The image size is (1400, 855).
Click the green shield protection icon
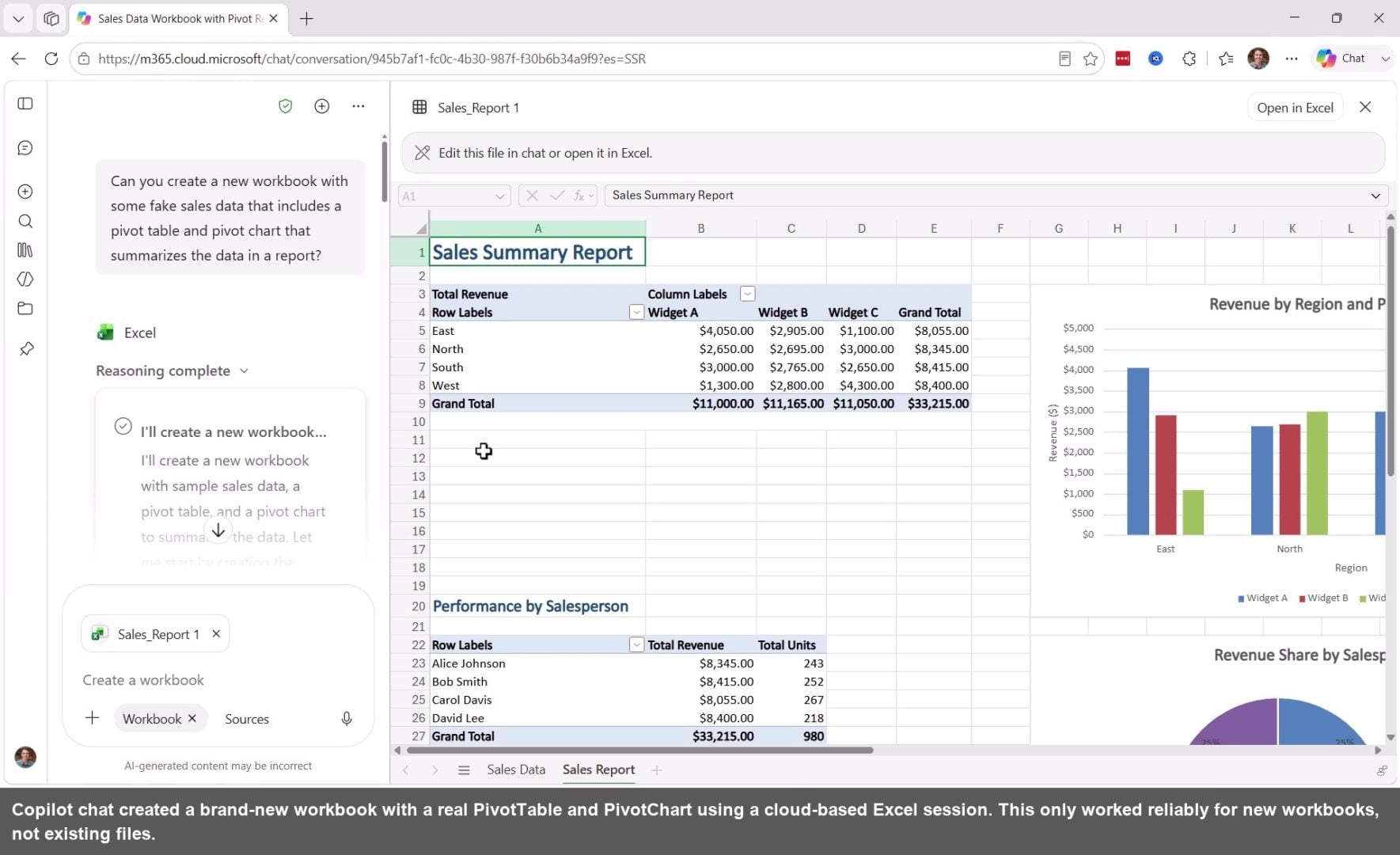[x=286, y=106]
